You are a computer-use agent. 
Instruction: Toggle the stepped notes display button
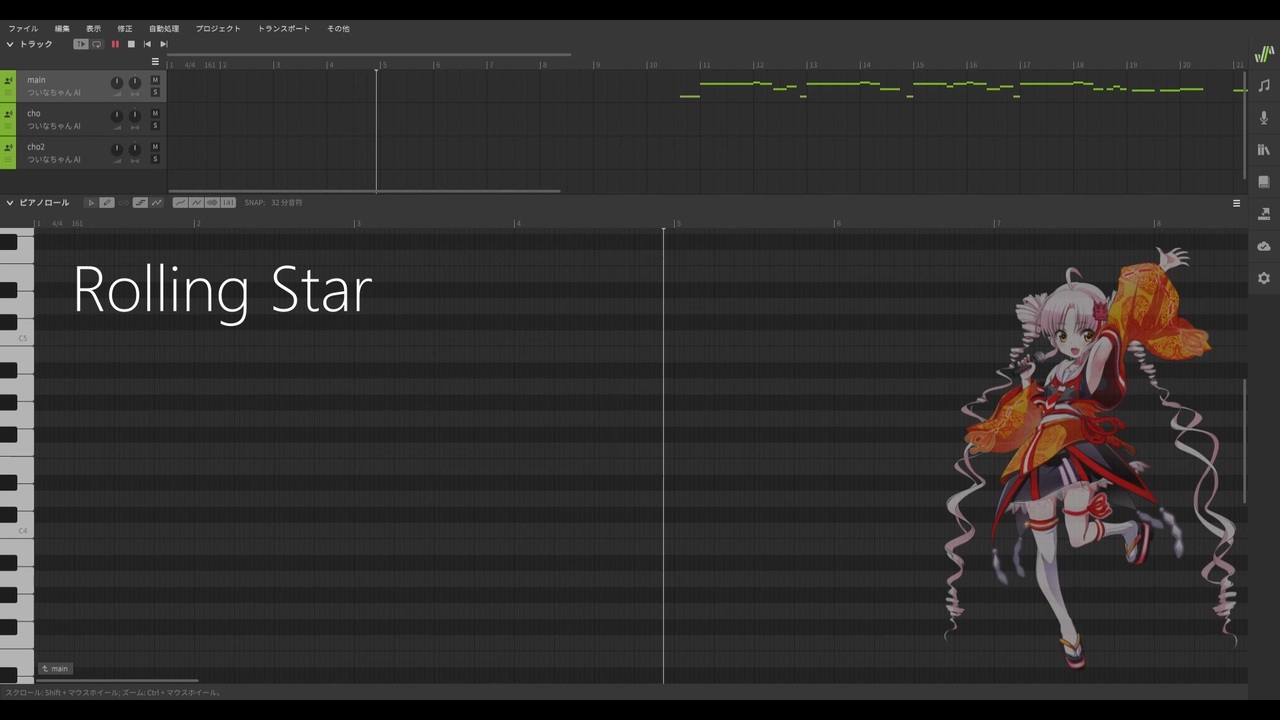[140, 203]
